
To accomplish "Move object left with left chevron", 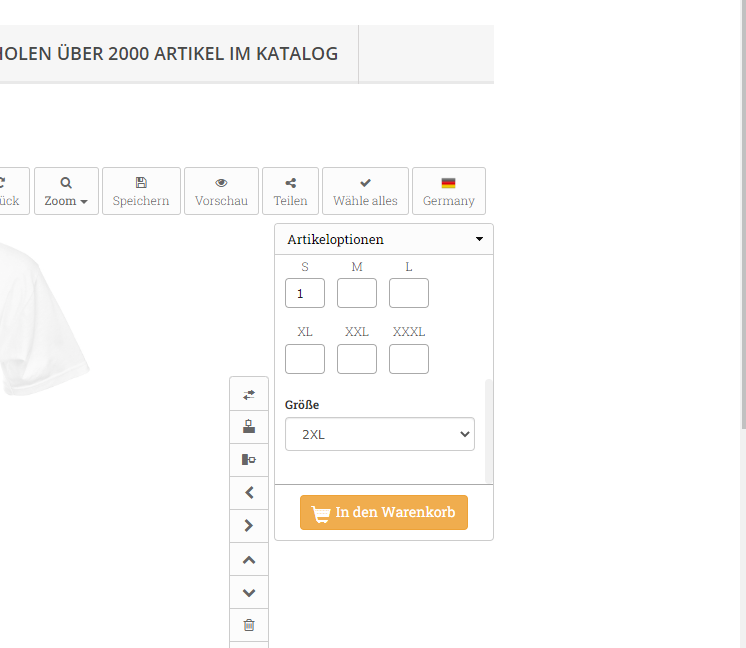I will [249, 492].
